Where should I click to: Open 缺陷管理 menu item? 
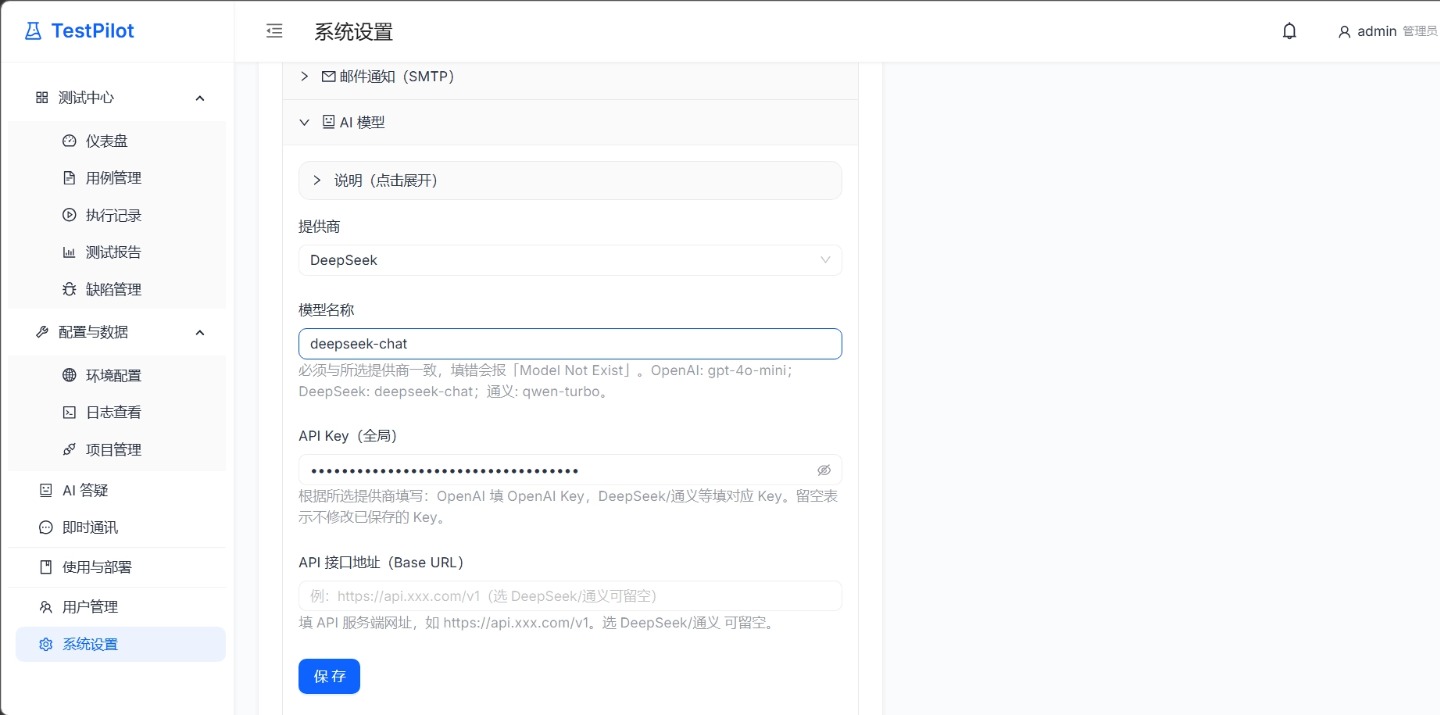[x=117, y=289]
